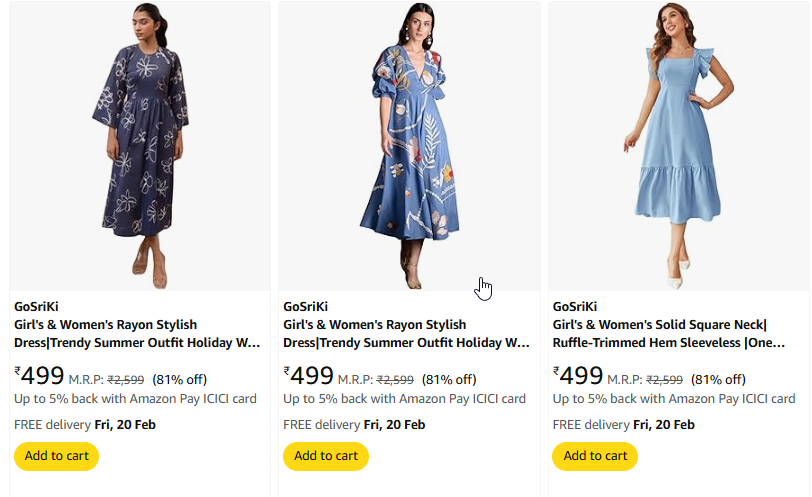Open the Solid Square Neck Ruffle-Trimmed title link
This screenshot has height=497, width=812.
pyautogui.click(x=668, y=334)
